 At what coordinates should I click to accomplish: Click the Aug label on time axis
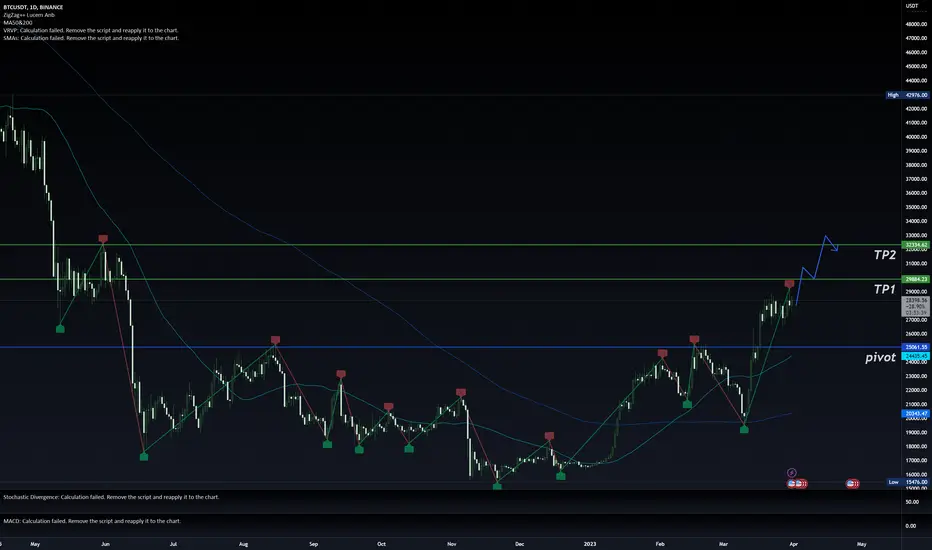click(243, 544)
